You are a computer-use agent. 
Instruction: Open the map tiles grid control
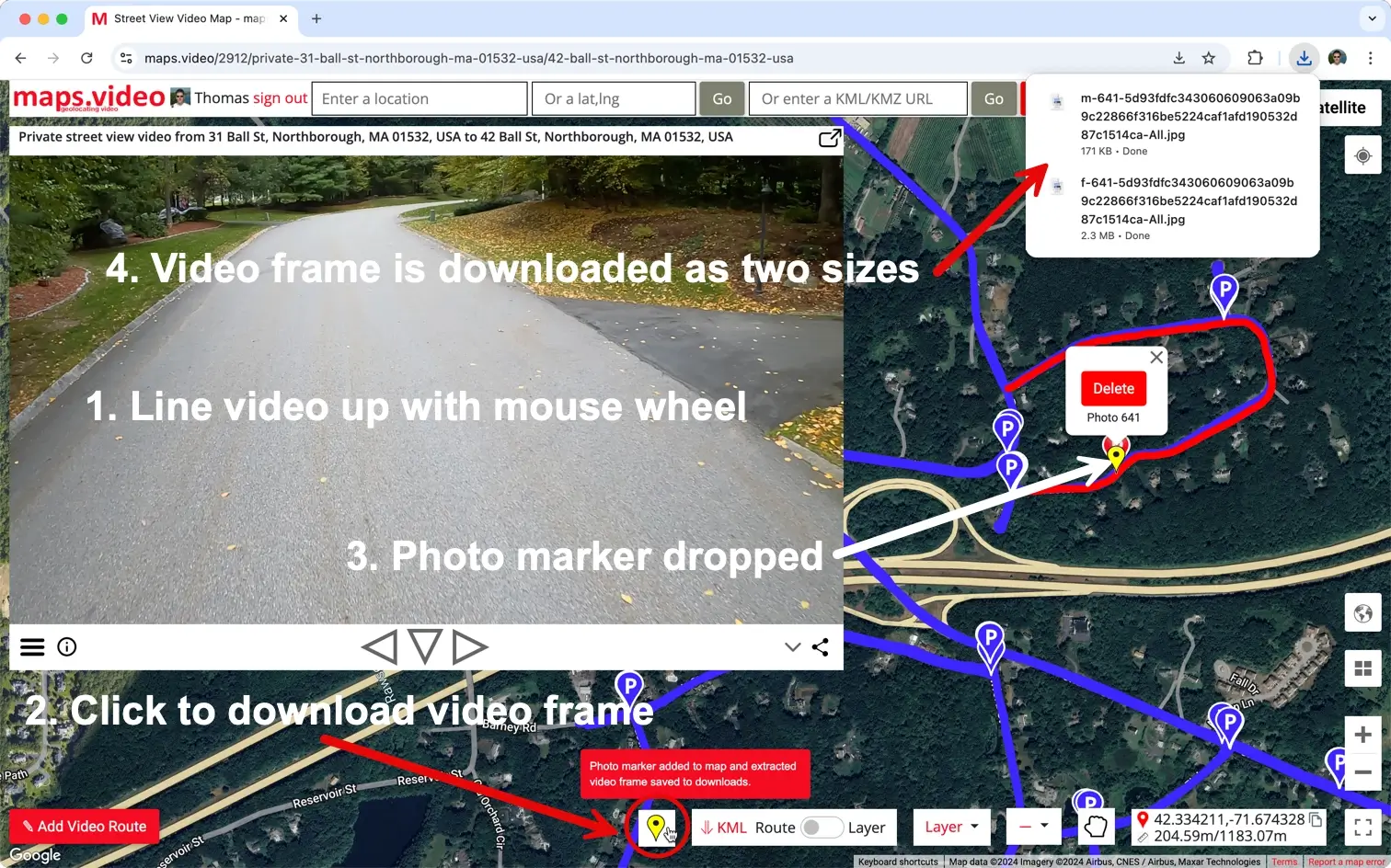1362,668
